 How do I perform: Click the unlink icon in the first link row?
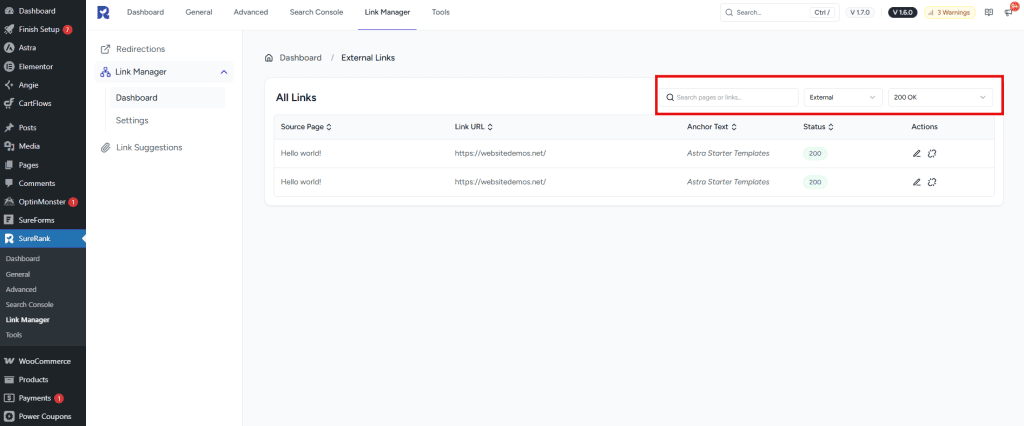[932, 154]
